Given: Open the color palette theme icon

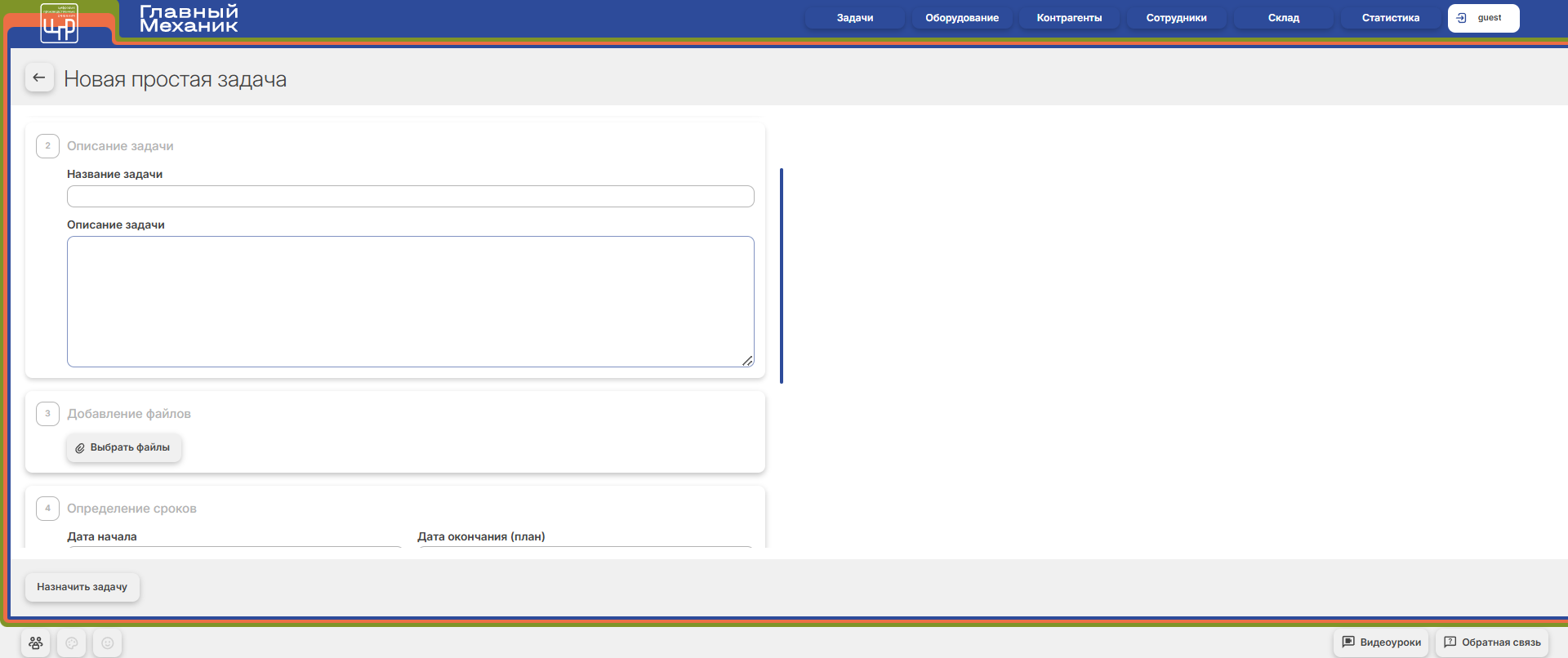Looking at the screenshot, I should 72,642.
